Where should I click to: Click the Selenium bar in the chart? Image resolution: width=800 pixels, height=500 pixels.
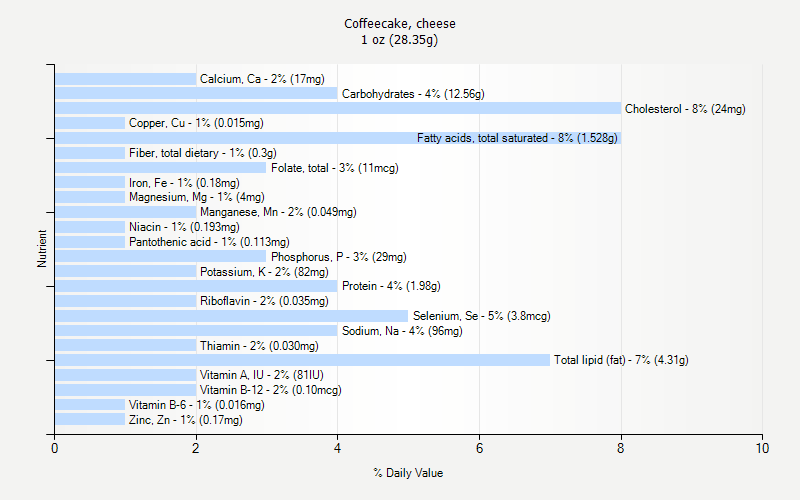click(231, 316)
